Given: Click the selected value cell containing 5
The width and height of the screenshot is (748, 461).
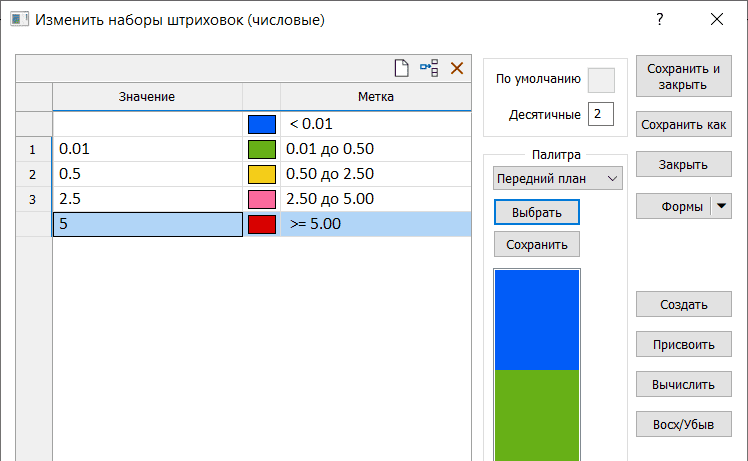Looking at the screenshot, I should pyautogui.click(x=147, y=224).
